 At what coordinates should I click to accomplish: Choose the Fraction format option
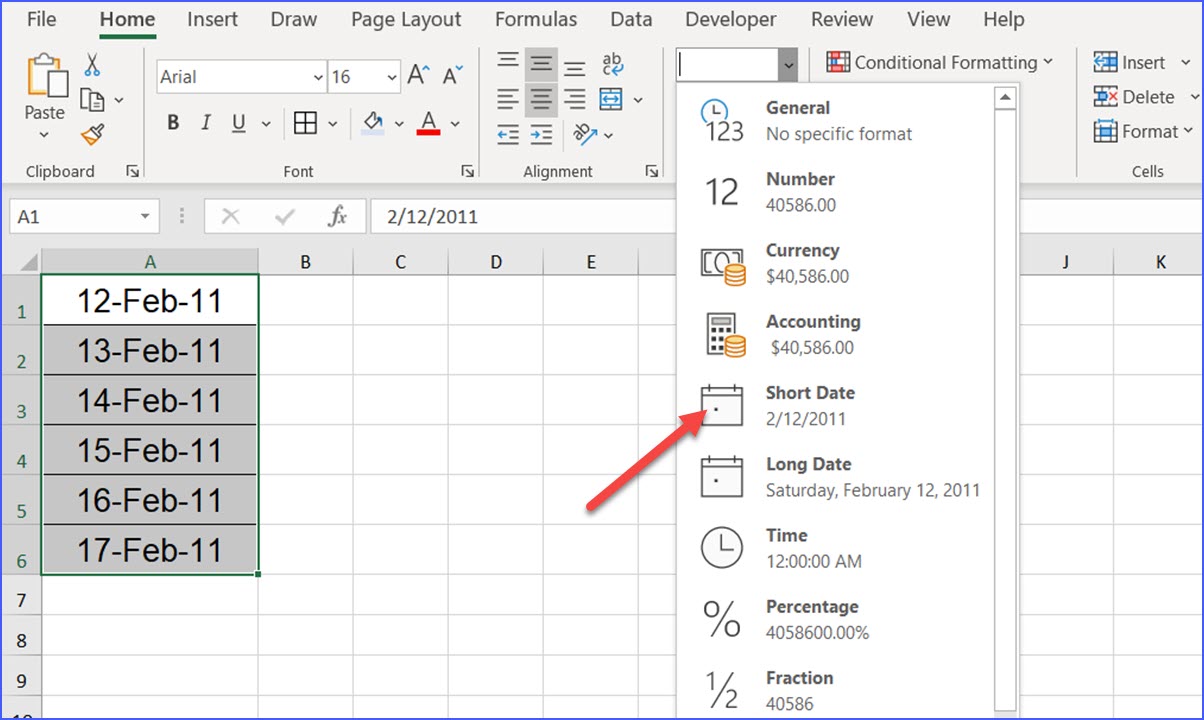click(x=836, y=690)
